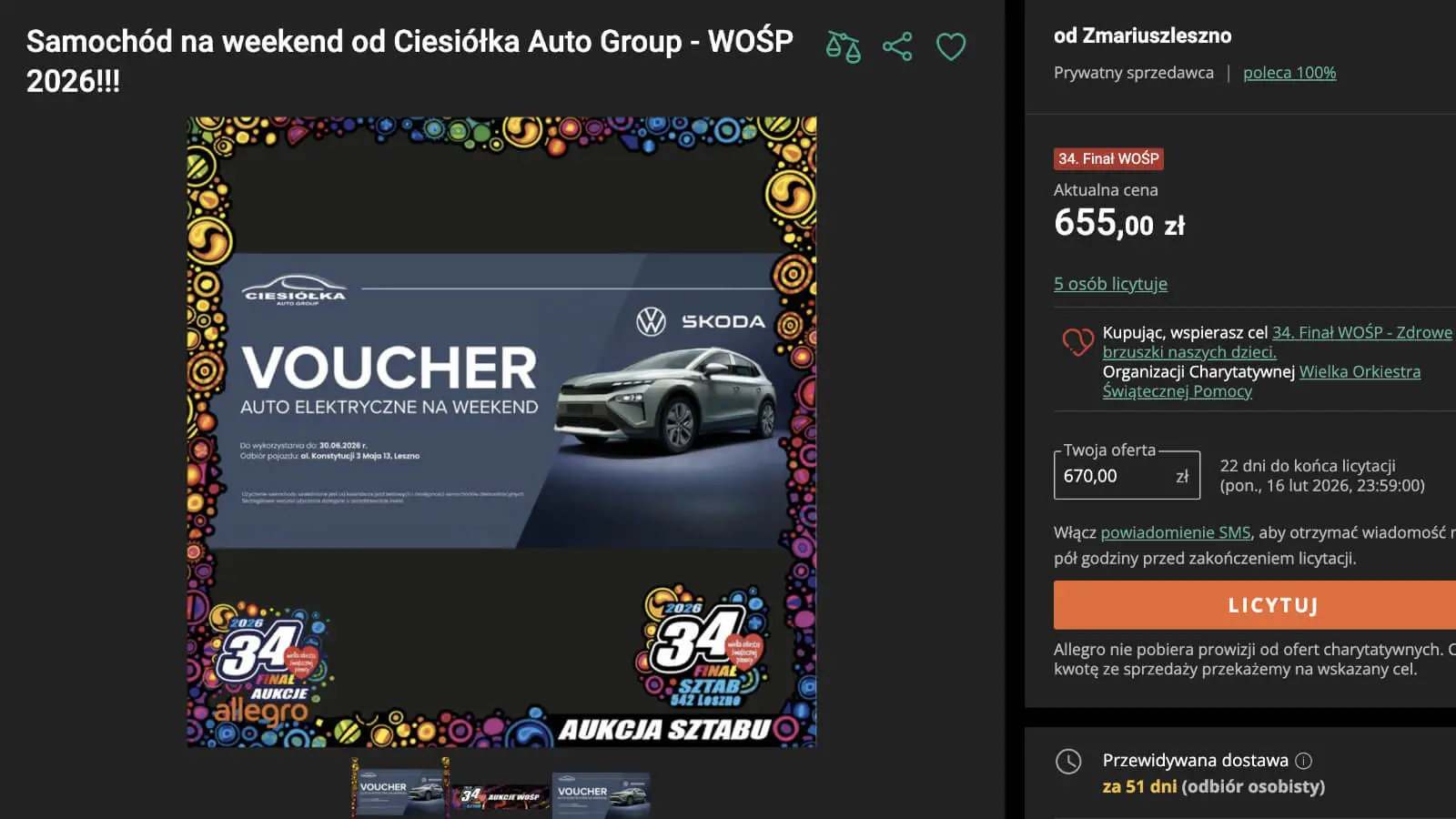Screen dimensions: 1456x819
Task: Click the LICYTUJ bid button
Action: point(1255,605)
